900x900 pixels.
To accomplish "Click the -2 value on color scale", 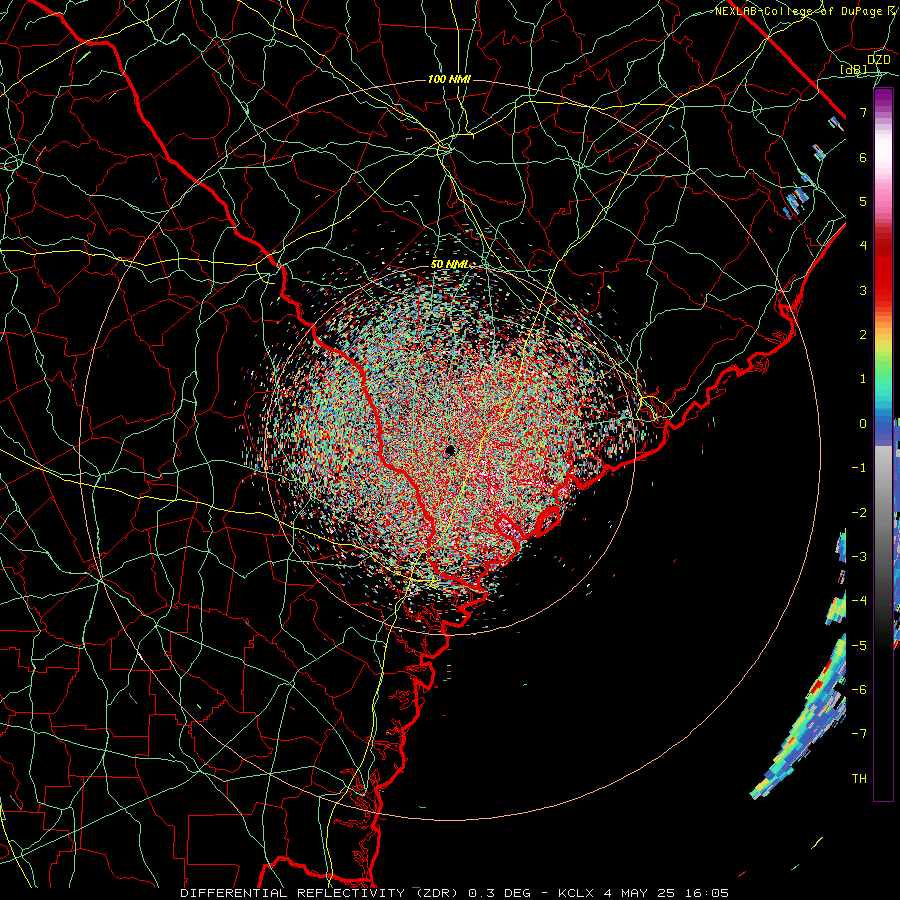I will tap(859, 512).
